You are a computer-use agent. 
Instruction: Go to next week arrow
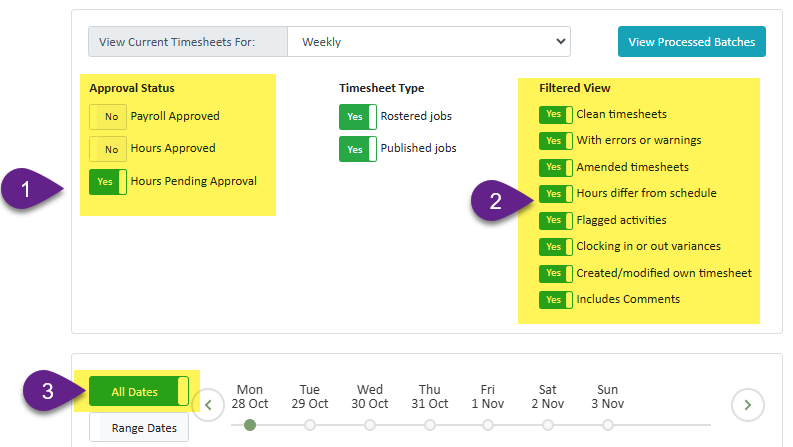pyautogui.click(x=747, y=405)
